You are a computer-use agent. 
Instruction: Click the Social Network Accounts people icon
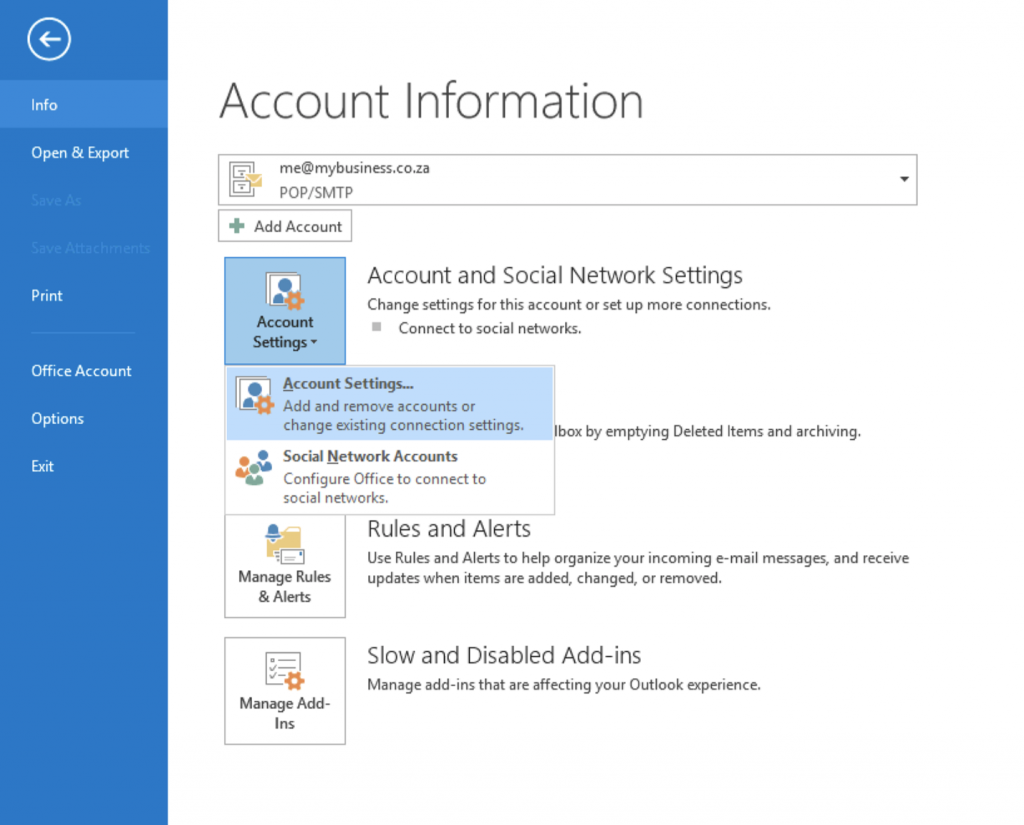(253, 467)
